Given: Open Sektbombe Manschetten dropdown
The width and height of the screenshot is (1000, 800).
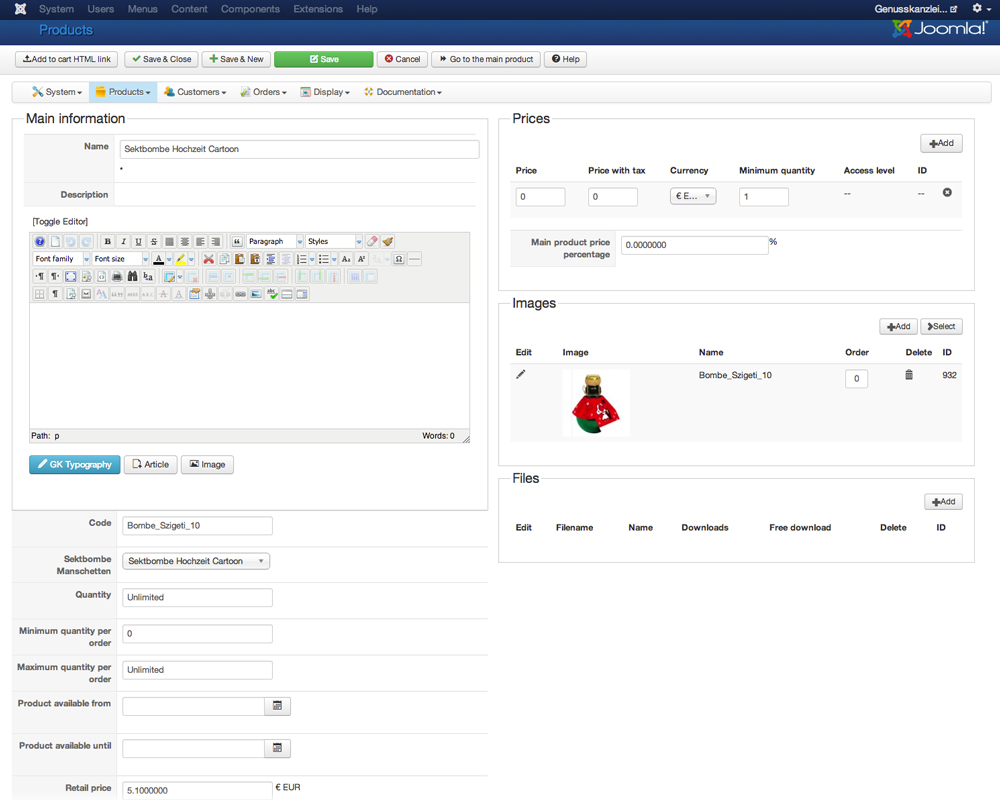Looking at the screenshot, I should point(196,561).
